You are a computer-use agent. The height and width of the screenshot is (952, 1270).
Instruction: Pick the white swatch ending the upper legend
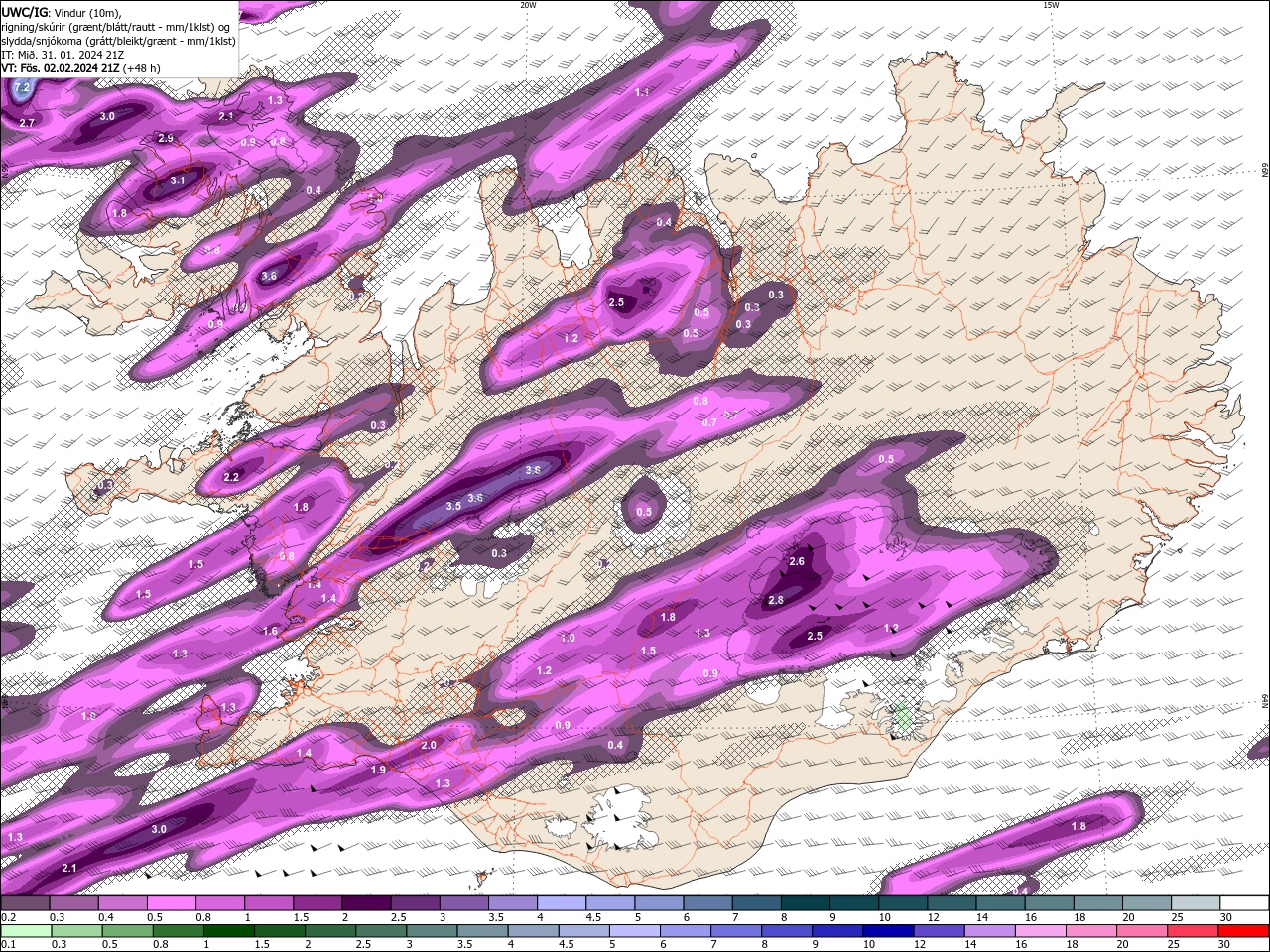(1244, 903)
